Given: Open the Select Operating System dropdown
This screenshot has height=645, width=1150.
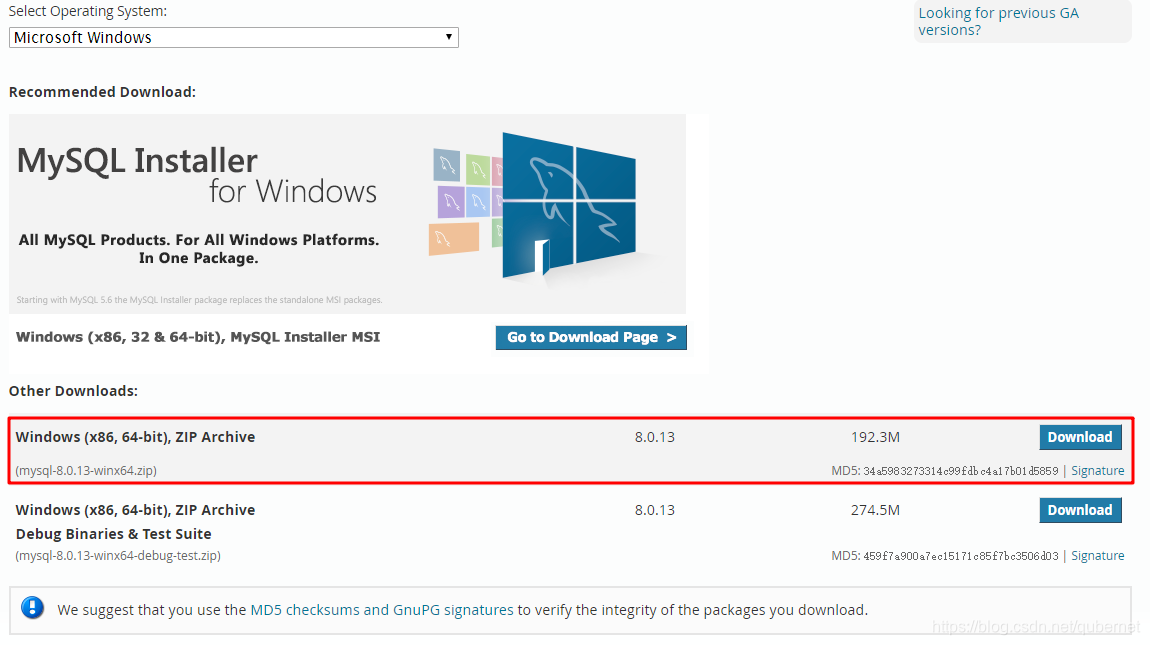Looking at the screenshot, I should pos(233,37).
